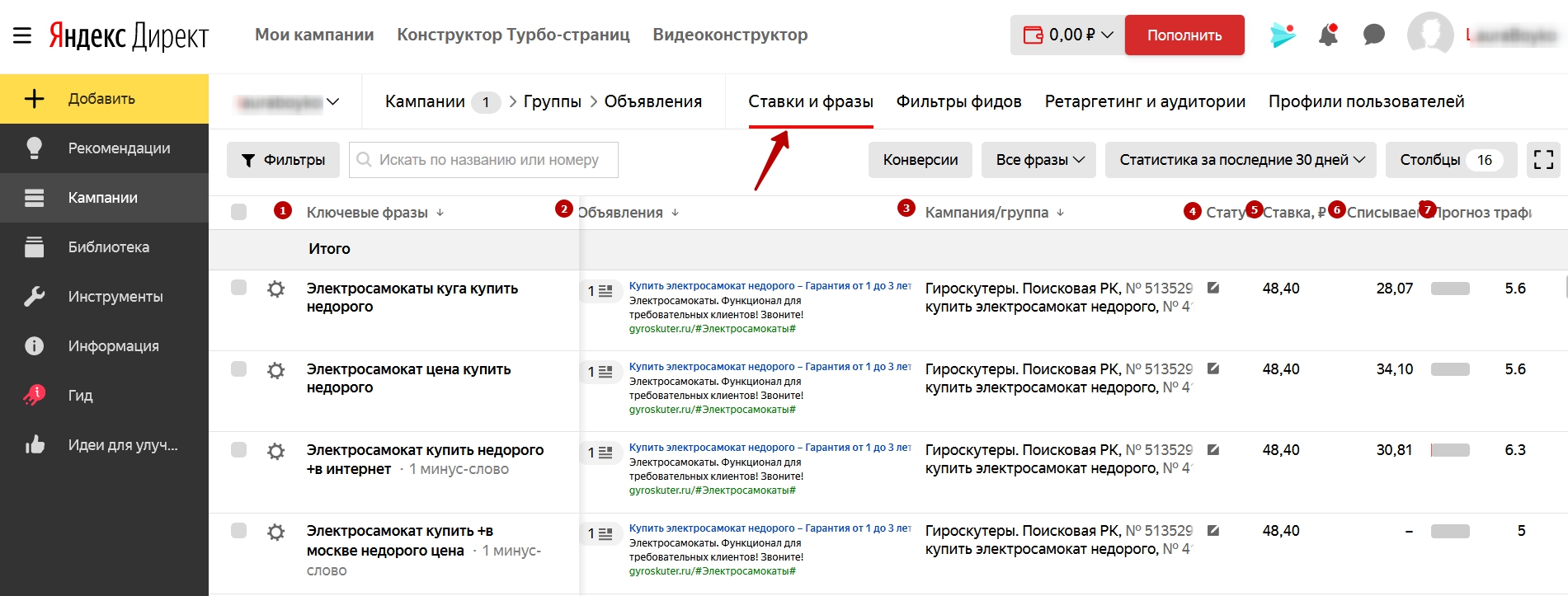1568x596 pixels.
Task: Focus the search by name or number field
Action: tap(483, 160)
